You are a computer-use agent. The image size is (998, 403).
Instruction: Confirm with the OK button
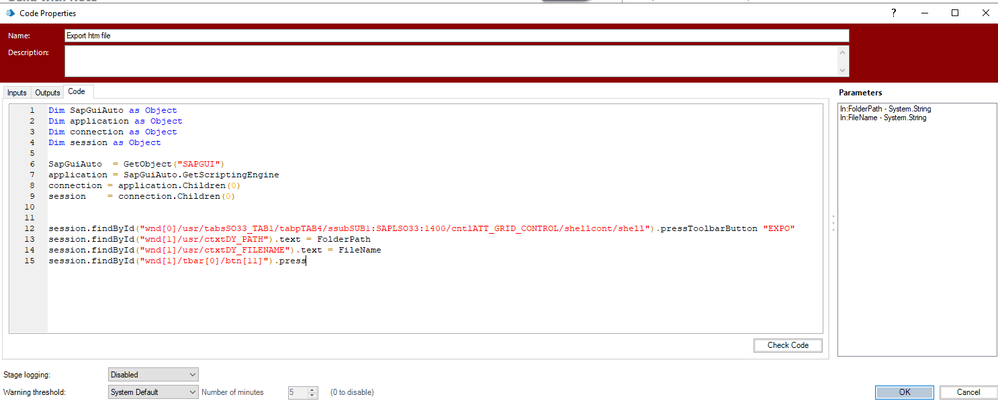(x=904, y=392)
